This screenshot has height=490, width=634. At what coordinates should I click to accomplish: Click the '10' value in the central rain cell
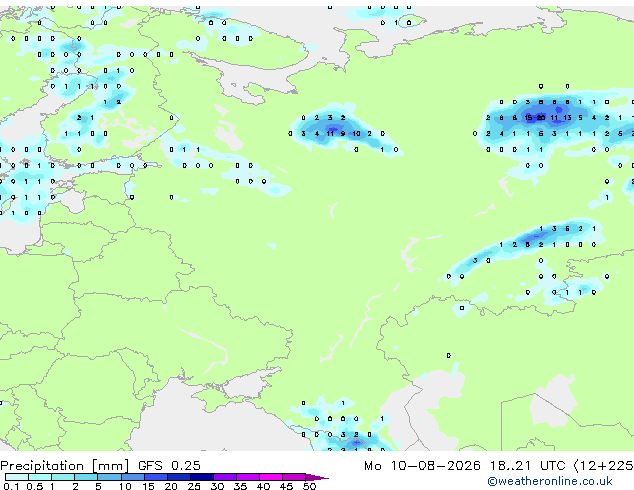(356, 133)
